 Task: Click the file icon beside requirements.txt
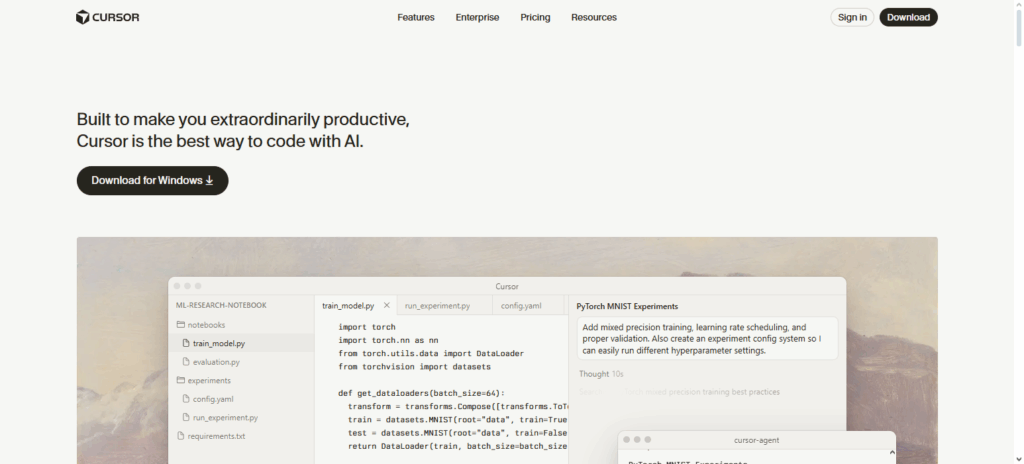tap(180, 436)
